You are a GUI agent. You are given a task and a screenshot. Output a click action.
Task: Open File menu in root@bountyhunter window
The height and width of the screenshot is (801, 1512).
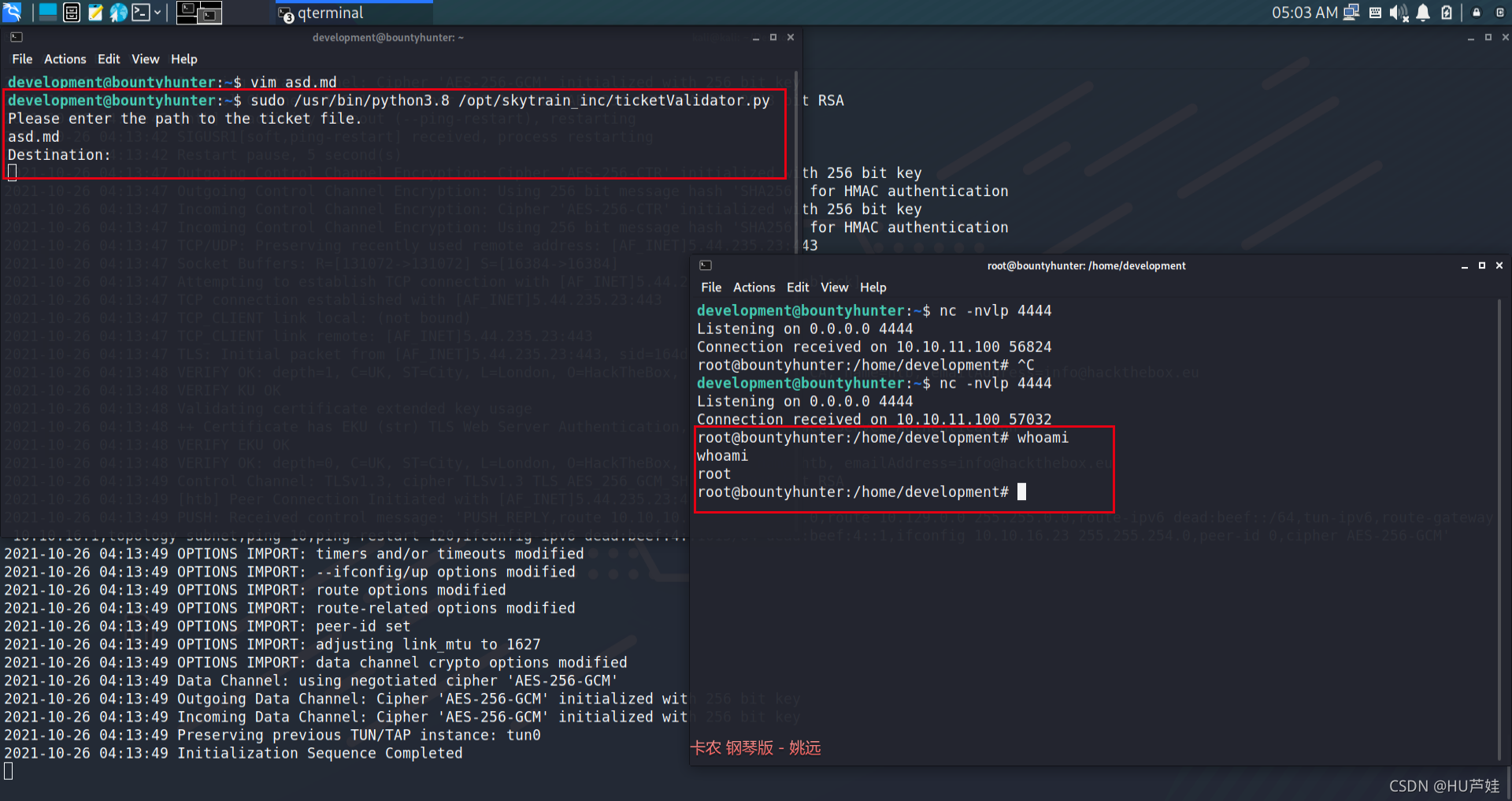pos(711,287)
